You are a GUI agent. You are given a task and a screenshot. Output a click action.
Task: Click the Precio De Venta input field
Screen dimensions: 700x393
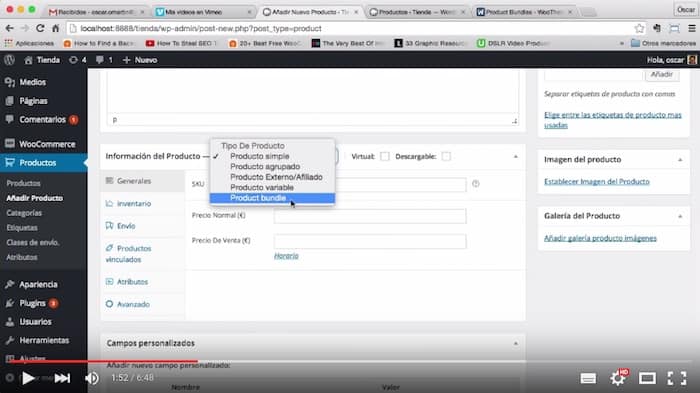pyautogui.click(x=370, y=242)
